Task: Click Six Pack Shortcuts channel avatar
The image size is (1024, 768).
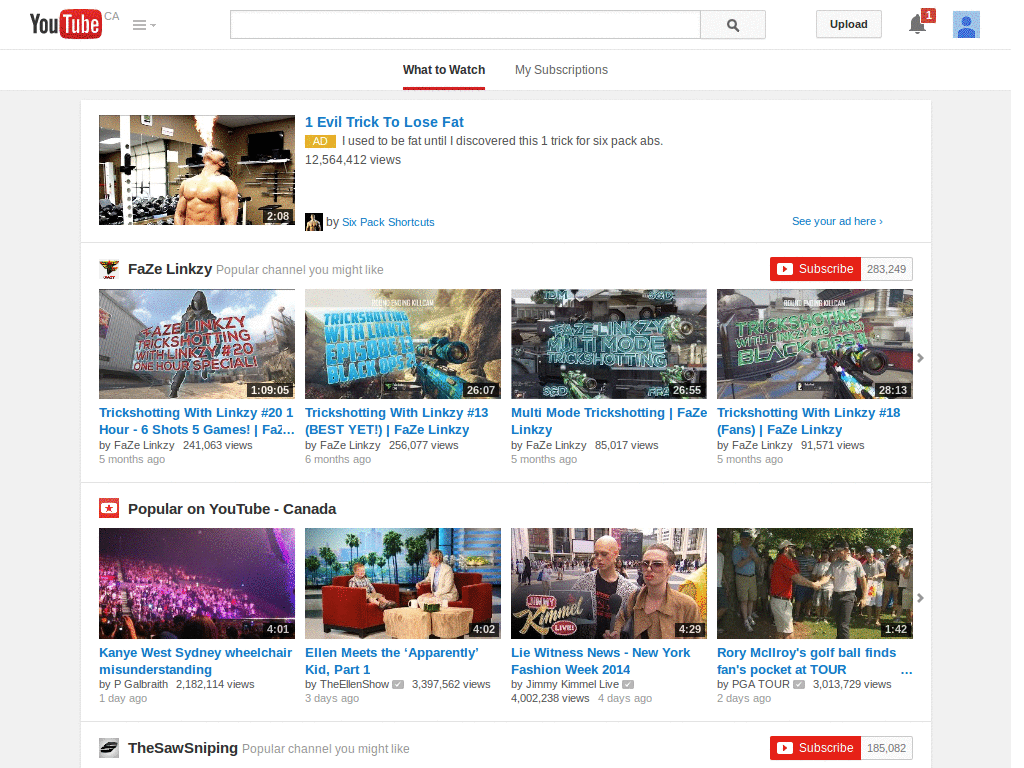Action: 313,222
